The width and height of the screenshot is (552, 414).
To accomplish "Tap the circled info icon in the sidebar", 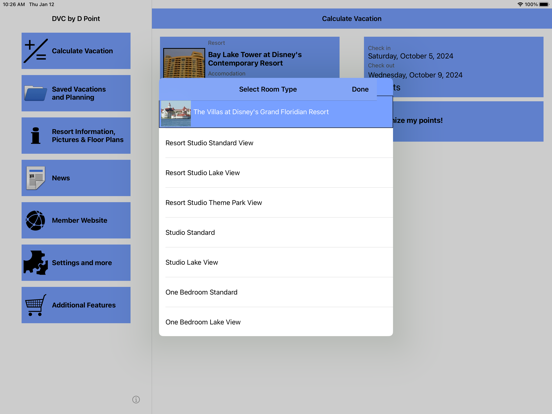I will (x=136, y=400).
